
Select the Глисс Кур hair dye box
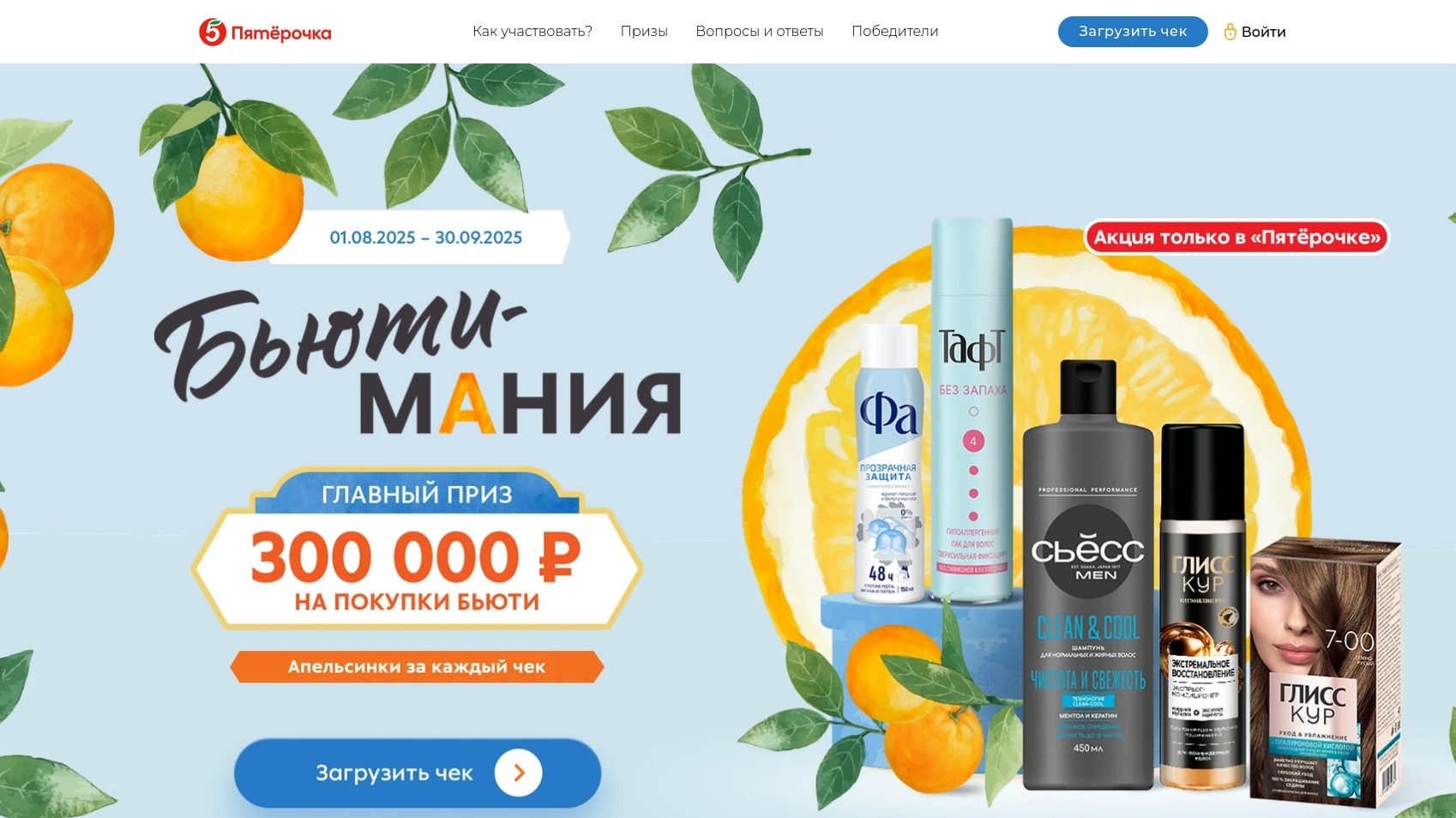pos(1322,673)
